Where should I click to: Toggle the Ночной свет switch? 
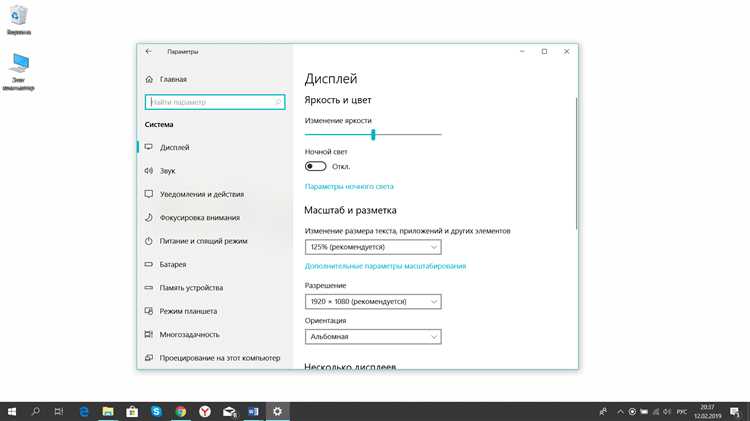(x=315, y=166)
